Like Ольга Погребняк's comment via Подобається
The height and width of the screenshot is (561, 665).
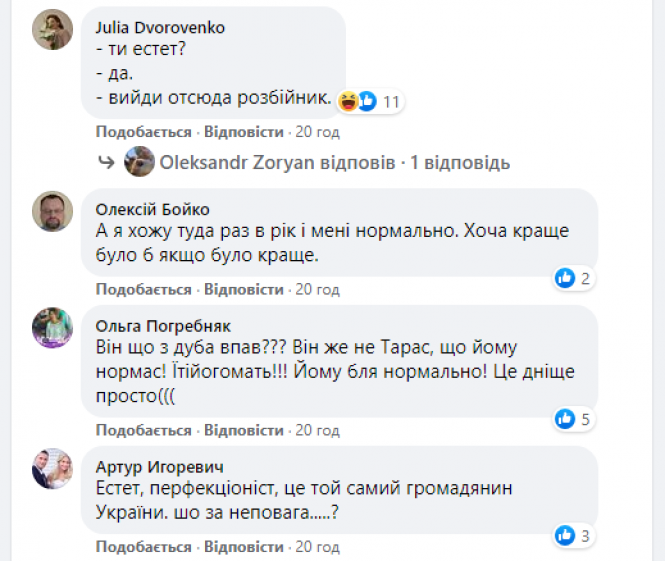(143, 430)
